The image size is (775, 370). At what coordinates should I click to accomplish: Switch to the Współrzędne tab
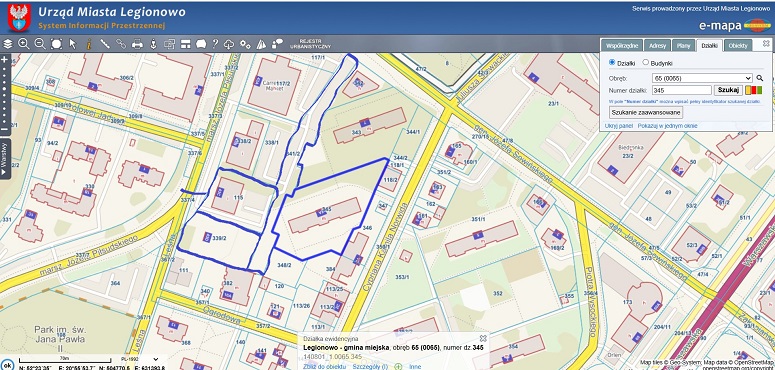click(x=622, y=45)
